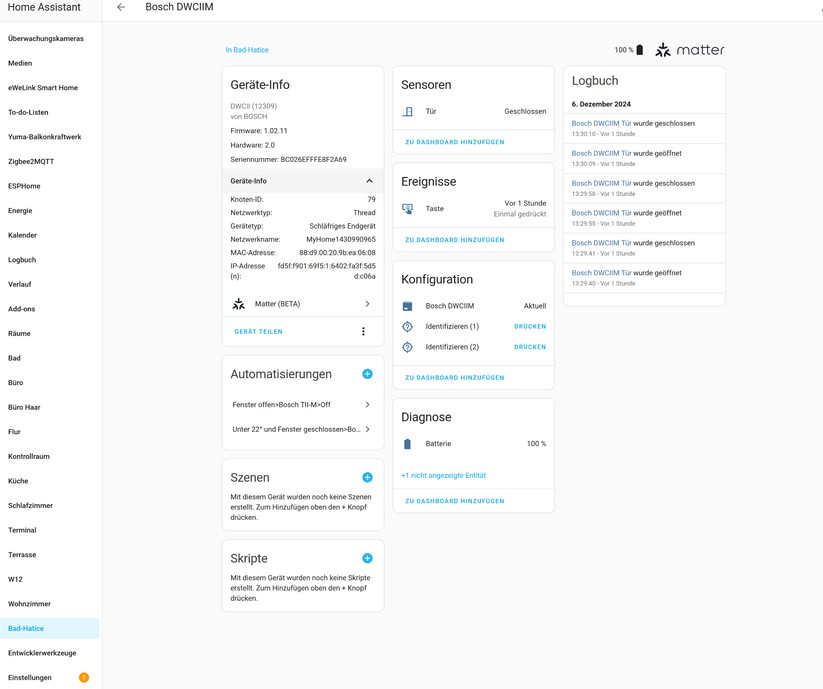Collapse the Geräte-Info section

(x=368, y=180)
